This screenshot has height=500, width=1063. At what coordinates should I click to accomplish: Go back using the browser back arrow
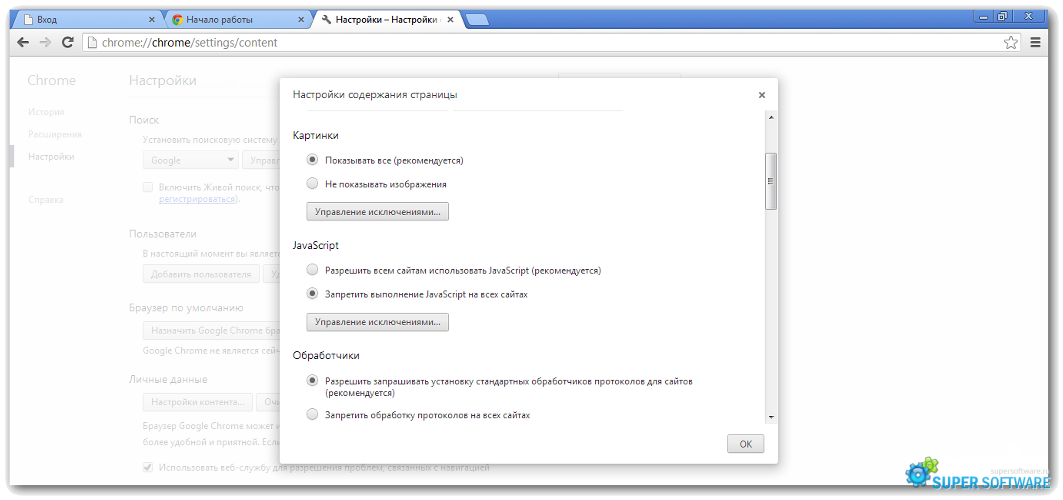point(23,42)
